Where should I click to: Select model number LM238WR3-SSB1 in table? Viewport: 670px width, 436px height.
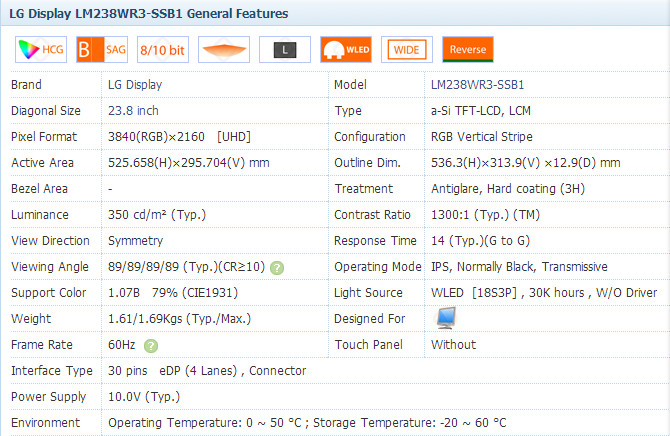(x=477, y=85)
